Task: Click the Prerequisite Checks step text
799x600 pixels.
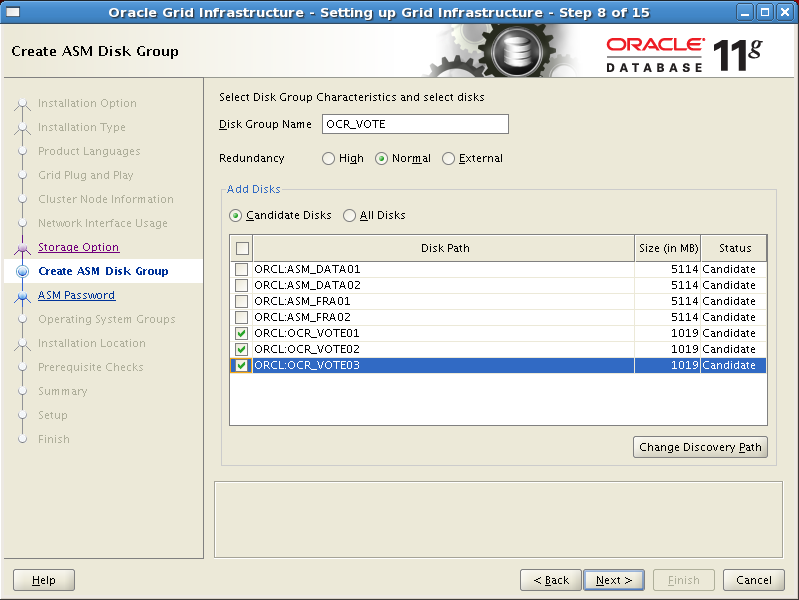Action: pos(91,367)
